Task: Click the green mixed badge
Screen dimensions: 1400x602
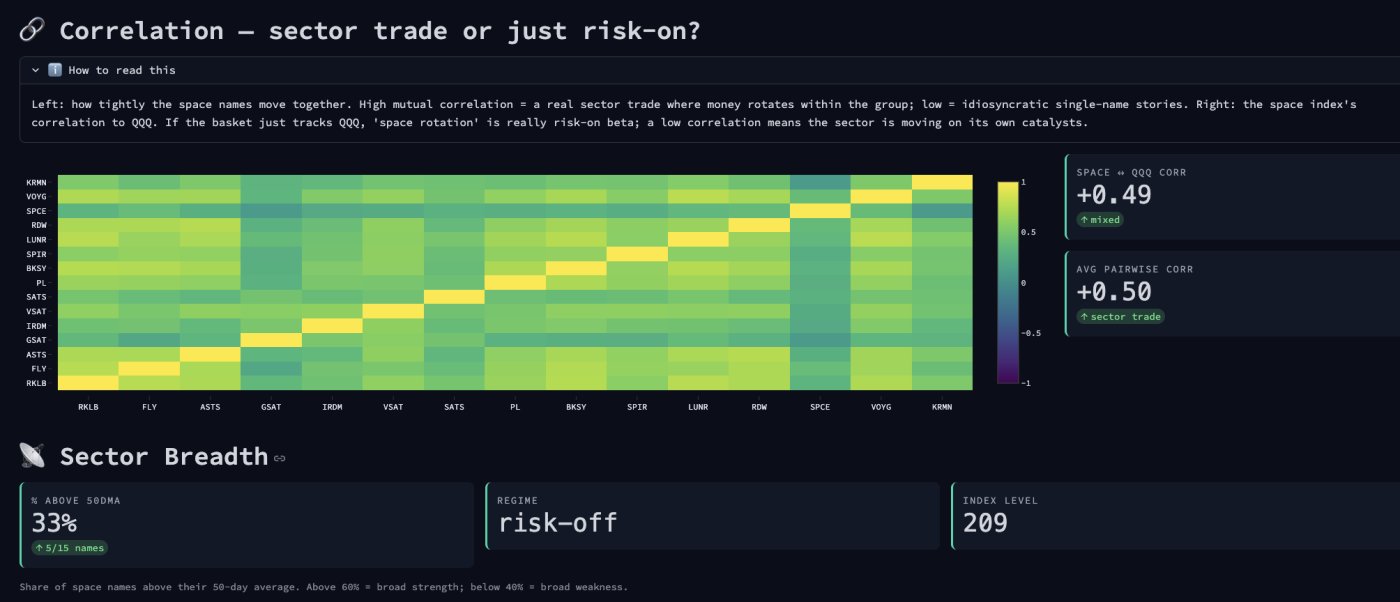Action: [1100, 219]
